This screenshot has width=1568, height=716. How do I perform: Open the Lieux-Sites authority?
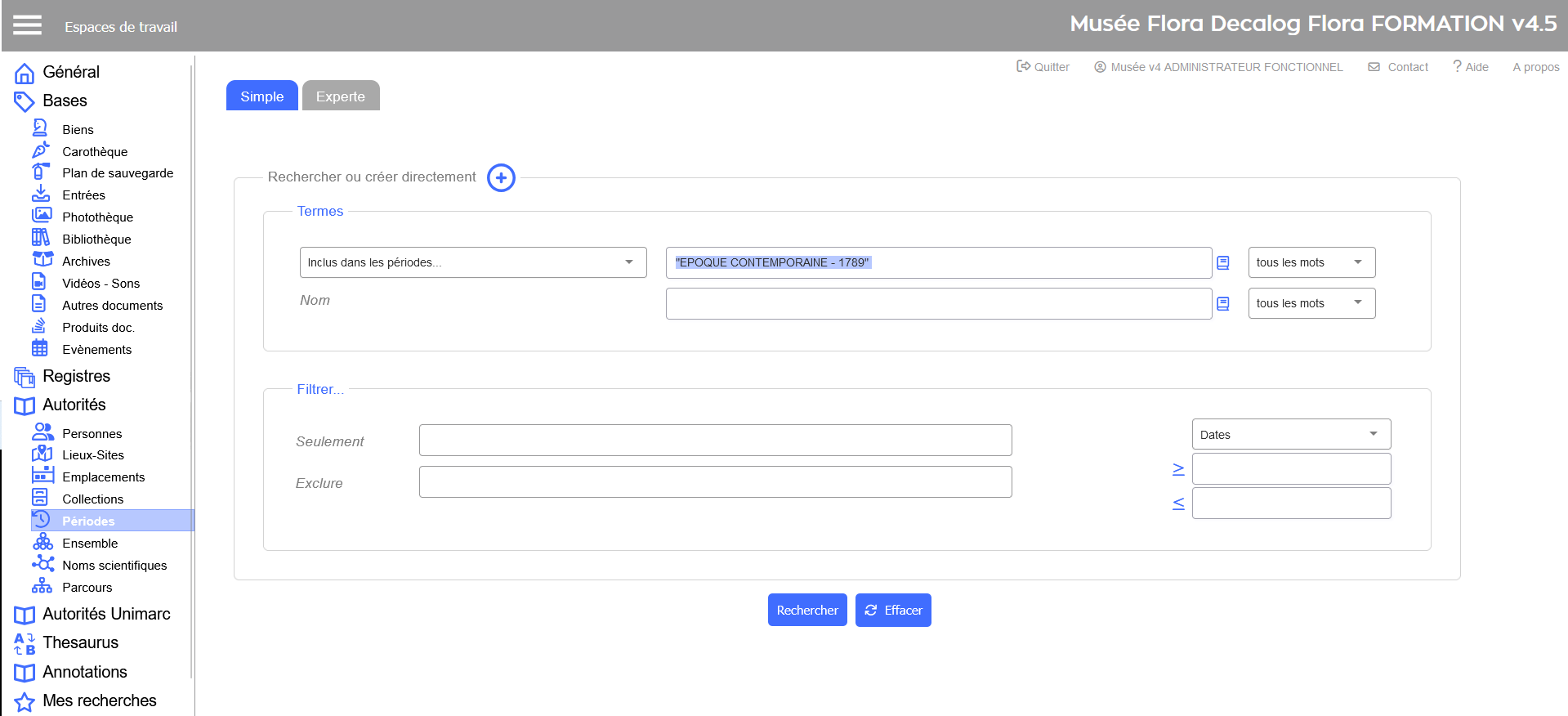(x=93, y=455)
